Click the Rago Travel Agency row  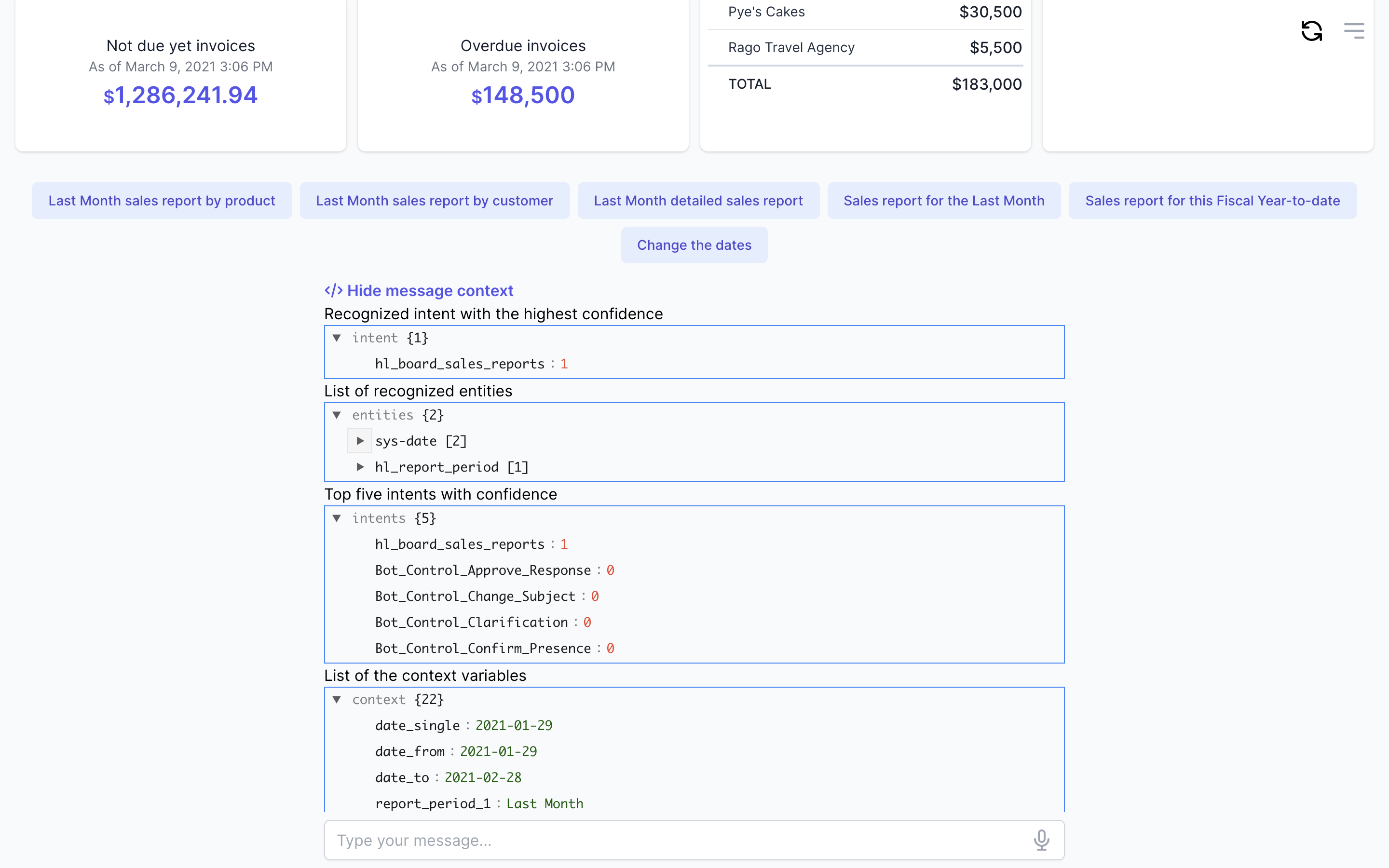(866, 48)
